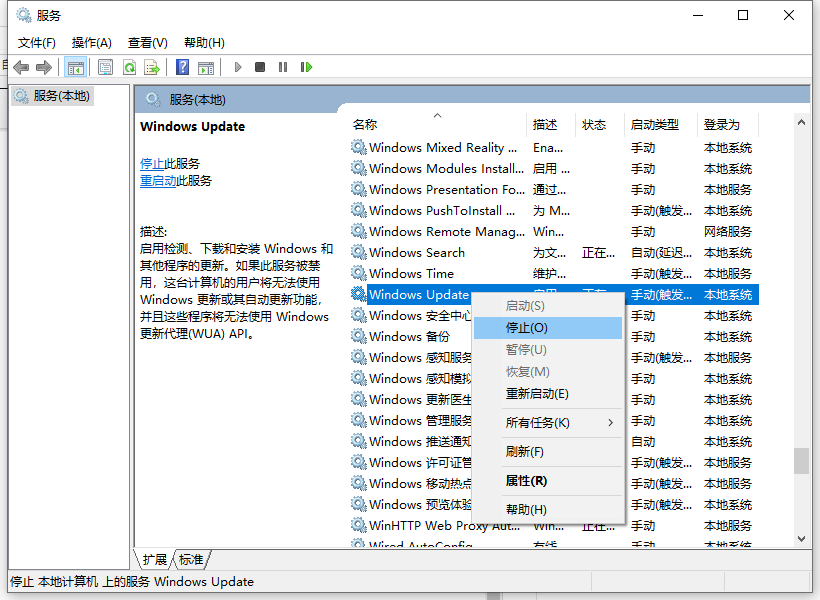Click the Stop Service square icon
Viewport: 820px width, 600px height.
tap(260, 67)
